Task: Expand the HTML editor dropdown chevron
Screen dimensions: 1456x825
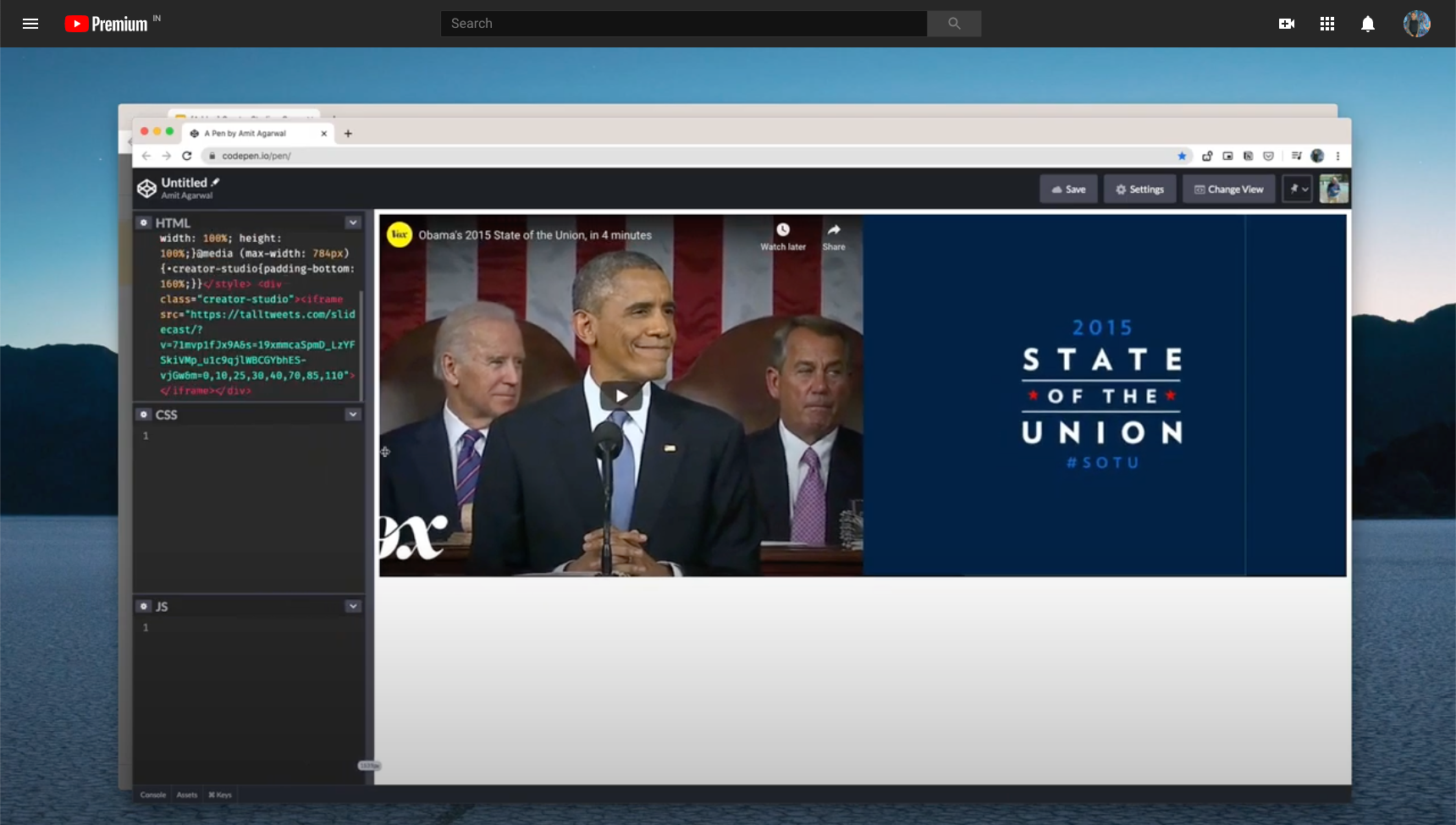Action: (x=353, y=223)
